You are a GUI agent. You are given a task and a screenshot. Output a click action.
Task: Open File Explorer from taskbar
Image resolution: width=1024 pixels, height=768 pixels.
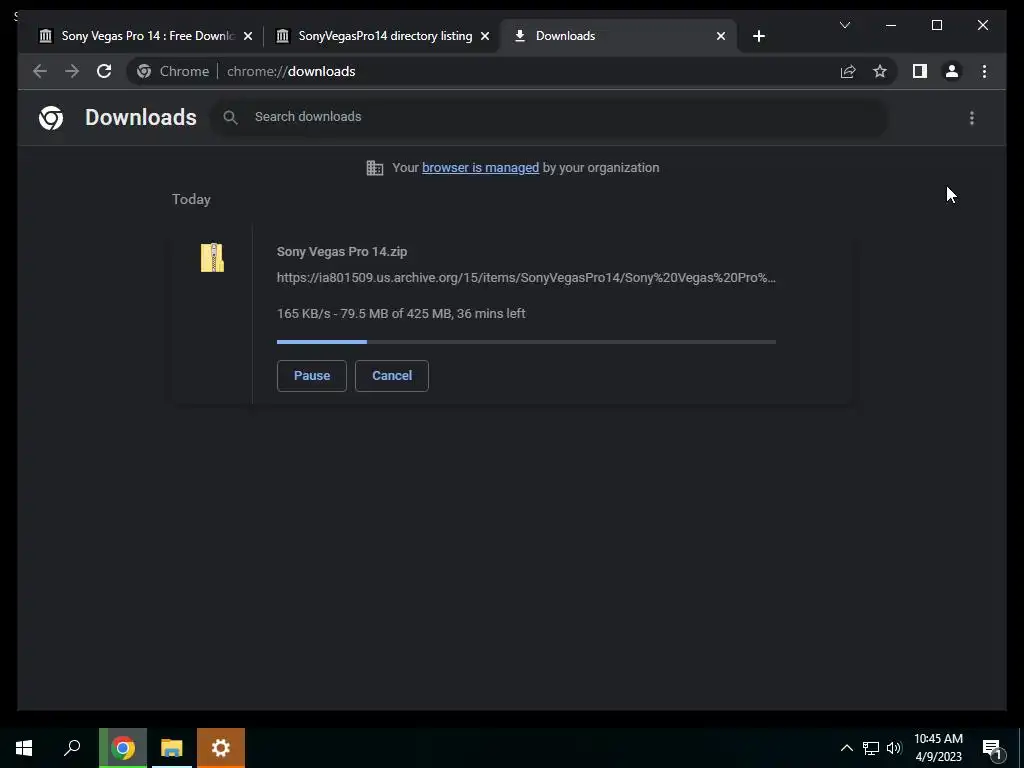point(172,748)
